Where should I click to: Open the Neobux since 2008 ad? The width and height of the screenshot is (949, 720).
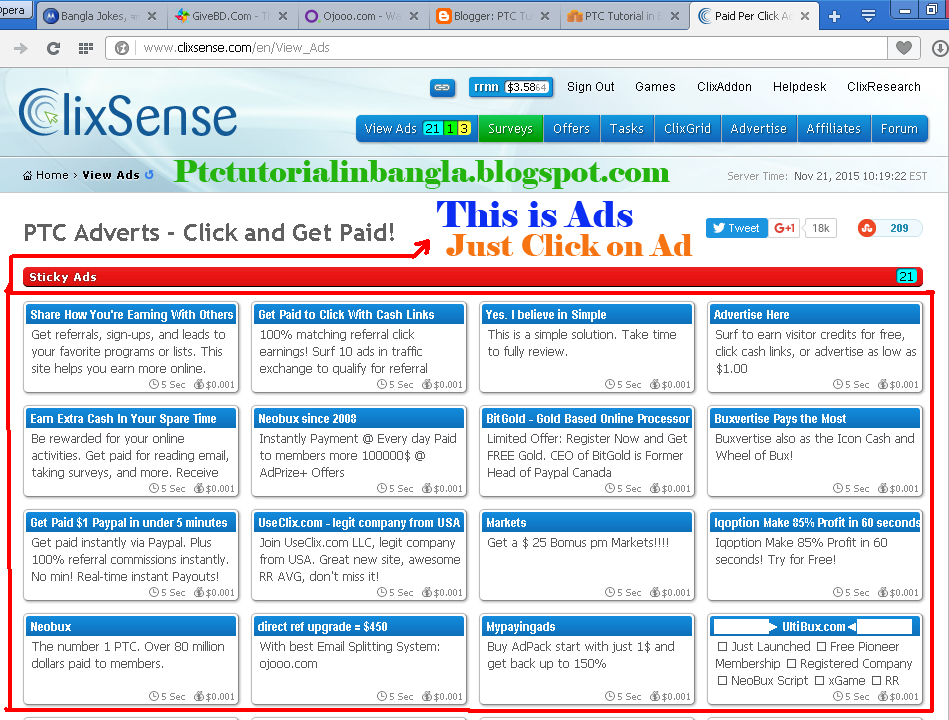point(359,452)
